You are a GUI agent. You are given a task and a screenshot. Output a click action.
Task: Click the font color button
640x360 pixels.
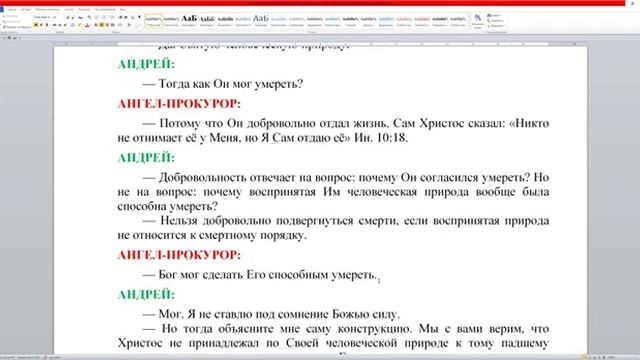tap(87, 25)
